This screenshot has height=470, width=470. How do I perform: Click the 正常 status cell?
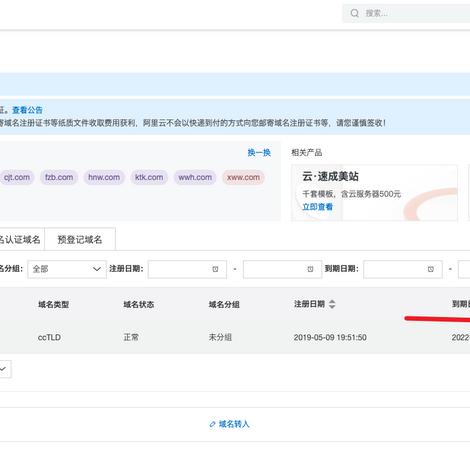(x=131, y=337)
